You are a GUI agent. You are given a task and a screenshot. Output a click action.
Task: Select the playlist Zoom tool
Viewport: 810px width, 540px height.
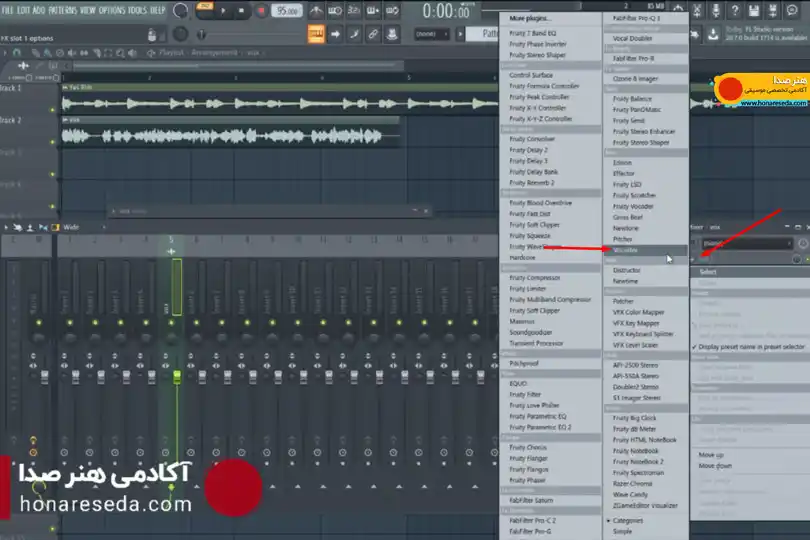click(120, 53)
